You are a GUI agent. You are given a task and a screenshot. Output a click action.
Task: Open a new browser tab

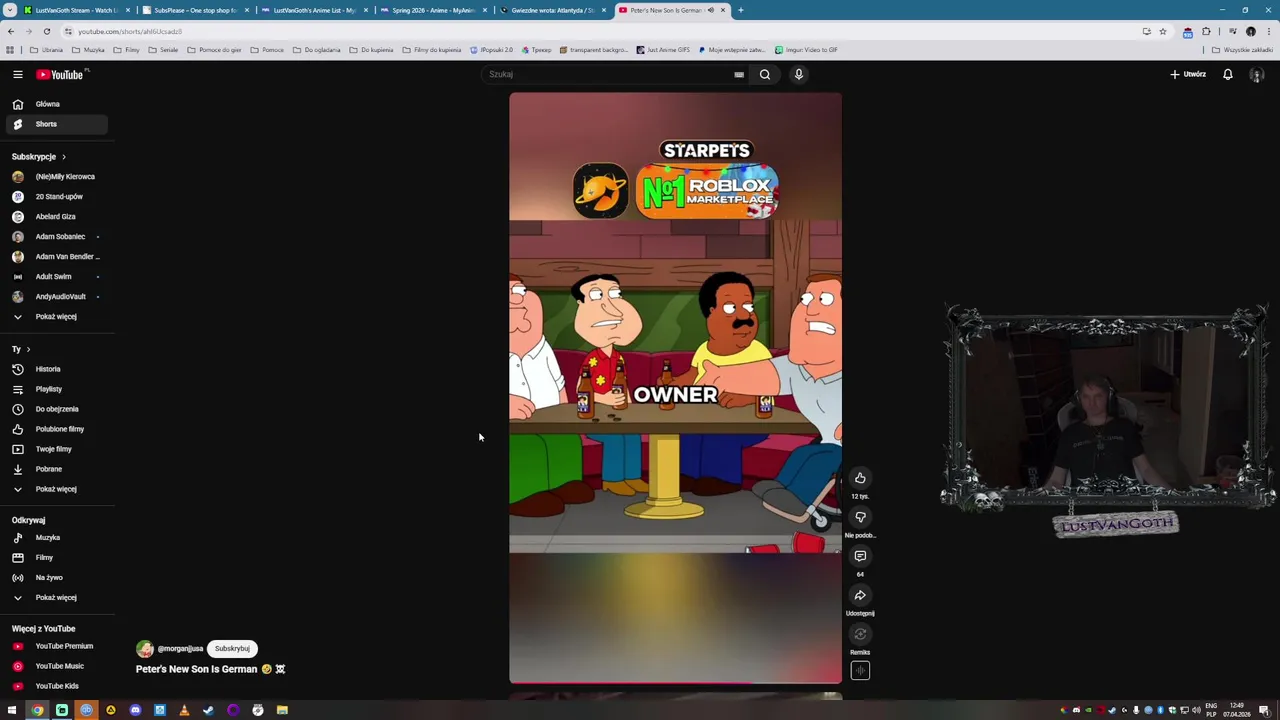(x=741, y=10)
